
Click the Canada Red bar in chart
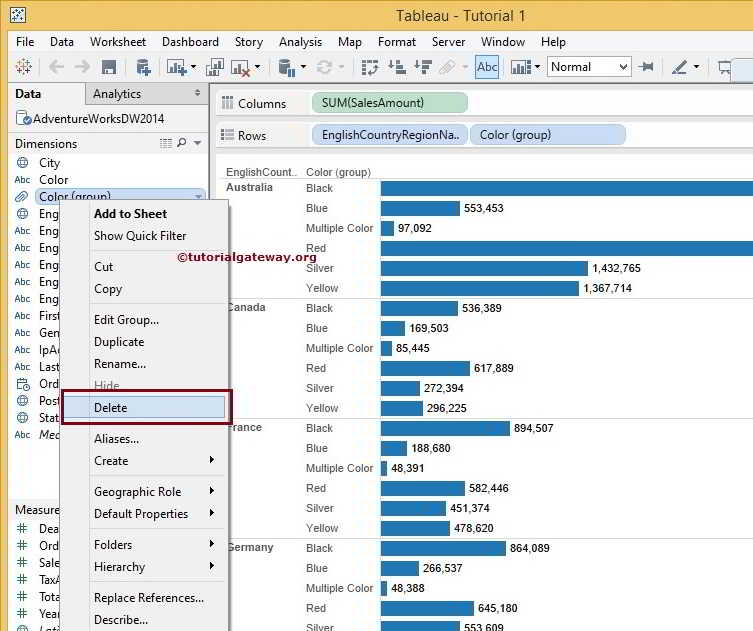[x=424, y=368]
